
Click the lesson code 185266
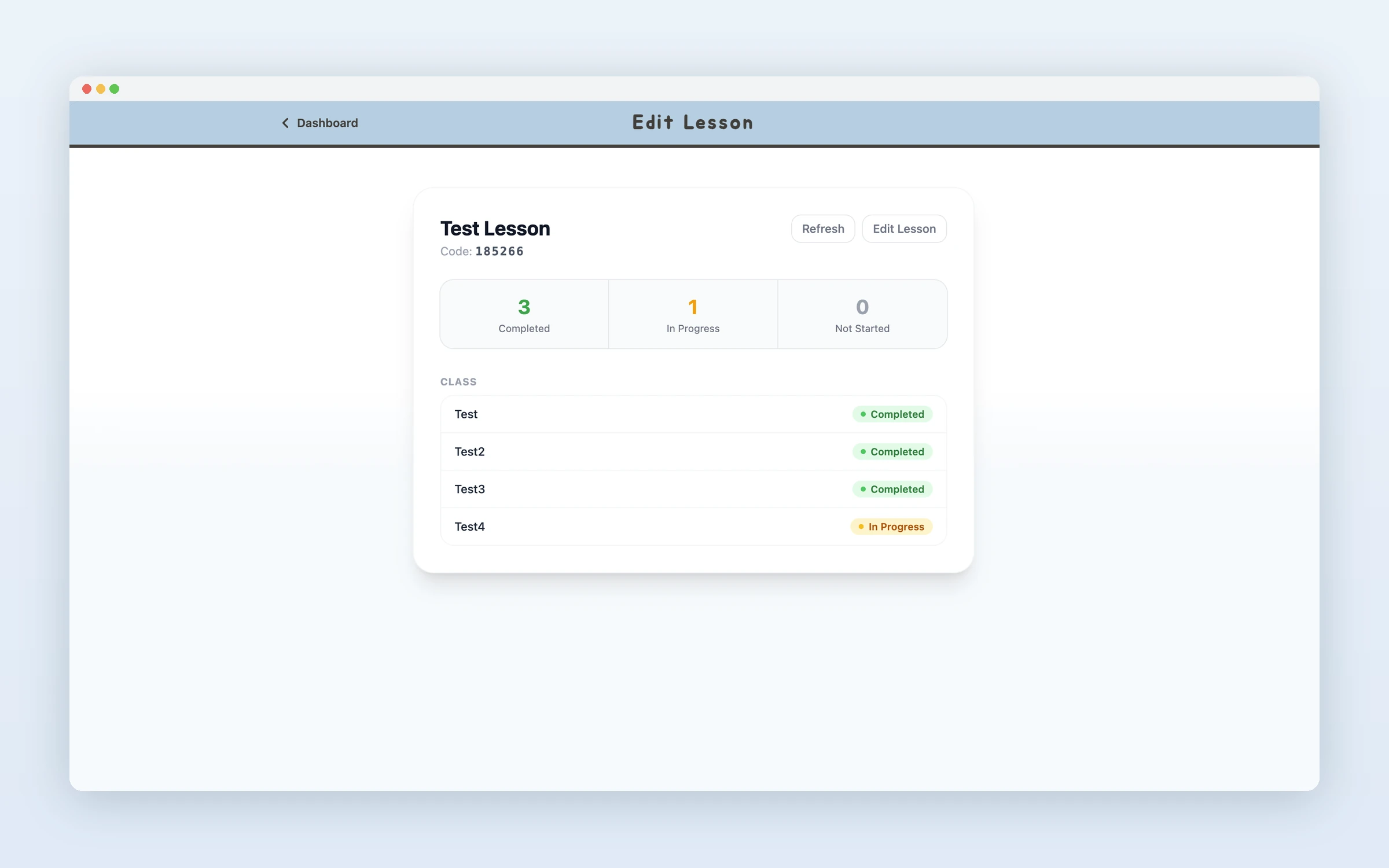[x=499, y=251]
